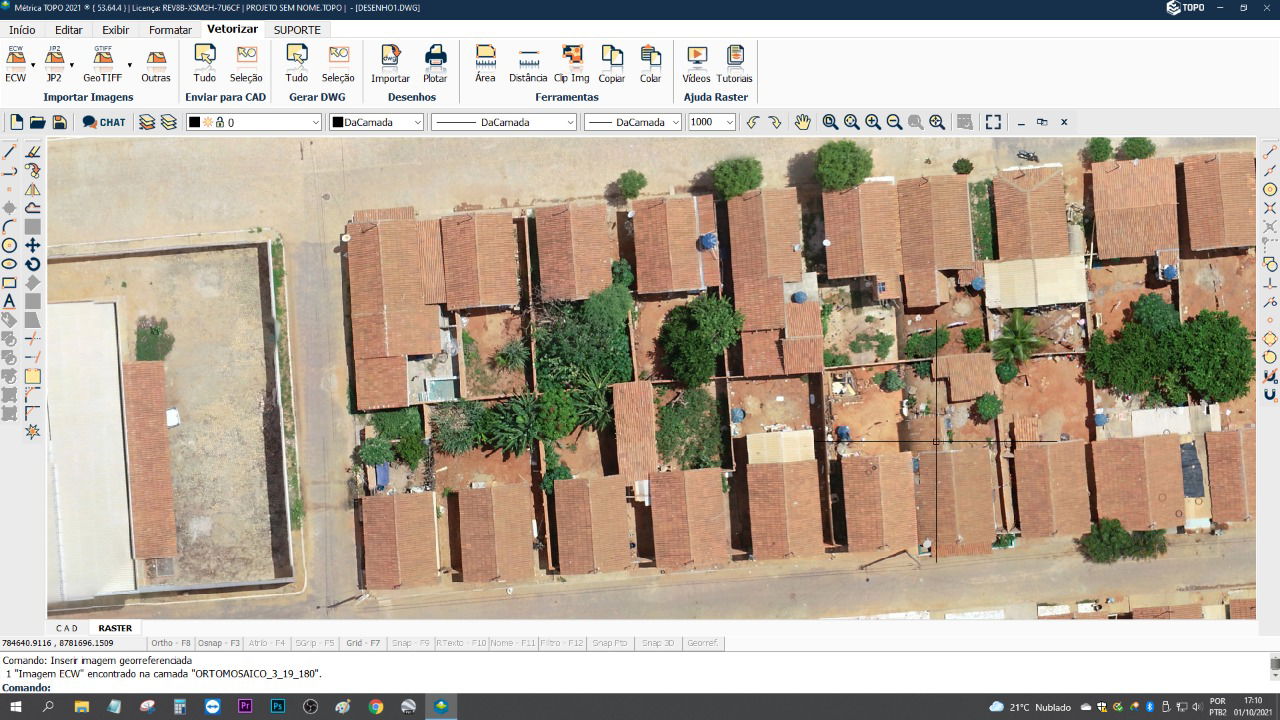Toggle Ortho - F8 mode
Image resolution: width=1280 pixels, height=720 pixels.
pos(170,643)
